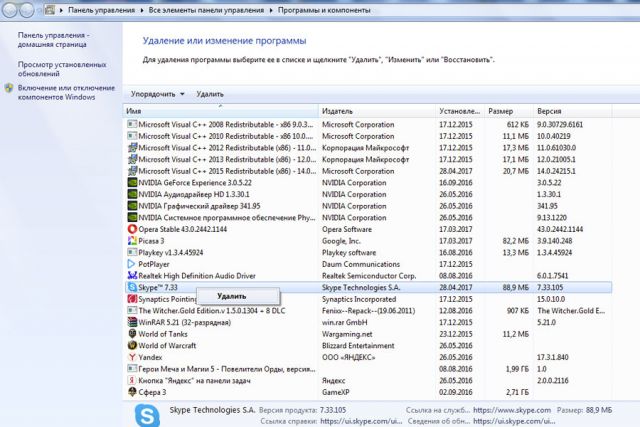Click the Realtek Audio Driver icon
This screenshot has height=427, width=640.
pyautogui.click(x=132, y=276)
